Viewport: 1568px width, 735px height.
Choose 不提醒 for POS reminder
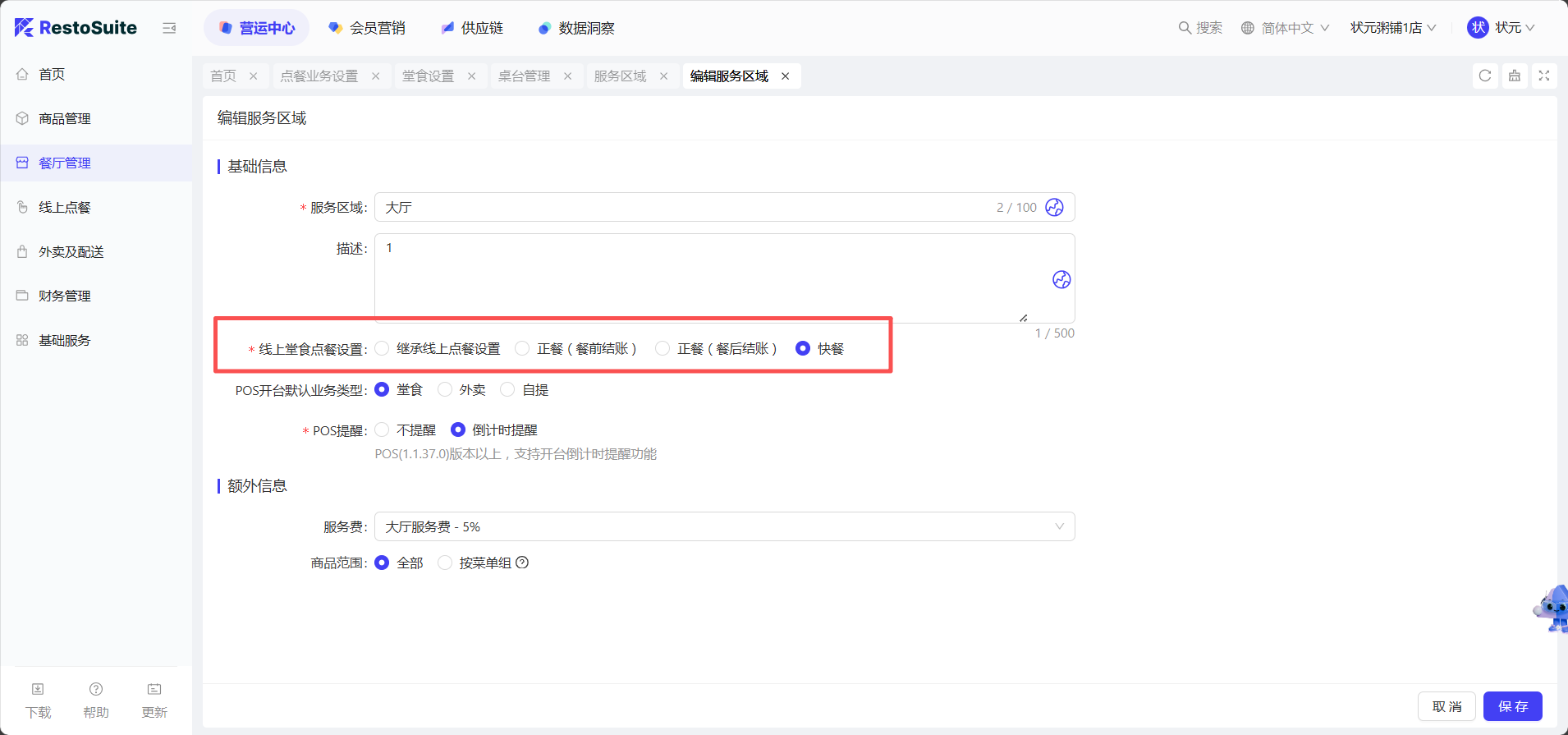[383, 430]
